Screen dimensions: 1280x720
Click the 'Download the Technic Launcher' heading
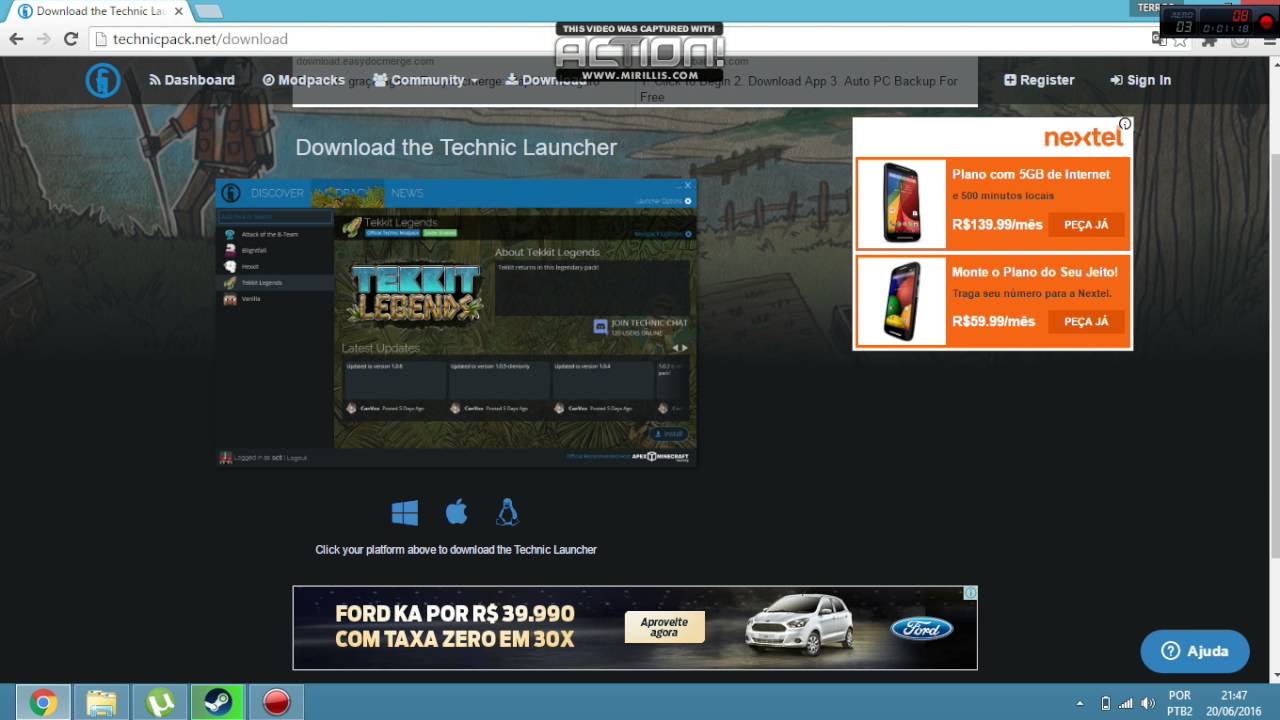(x=456, y=147)
